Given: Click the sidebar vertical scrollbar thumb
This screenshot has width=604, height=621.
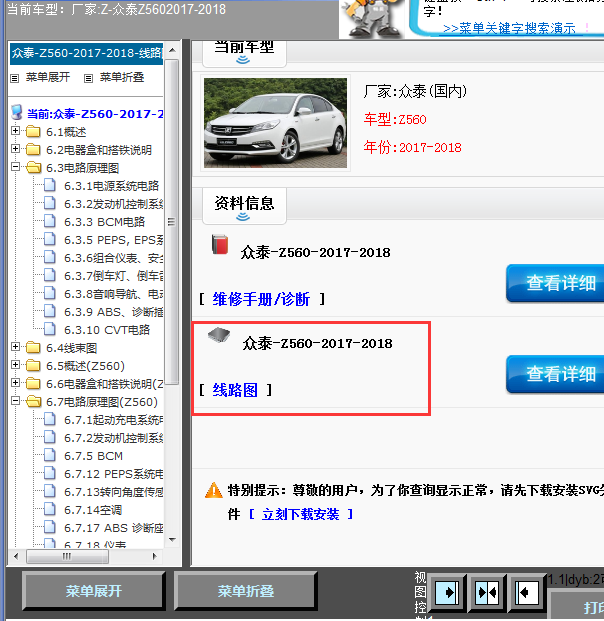Looking at the screenshot, I should [171, 222].
